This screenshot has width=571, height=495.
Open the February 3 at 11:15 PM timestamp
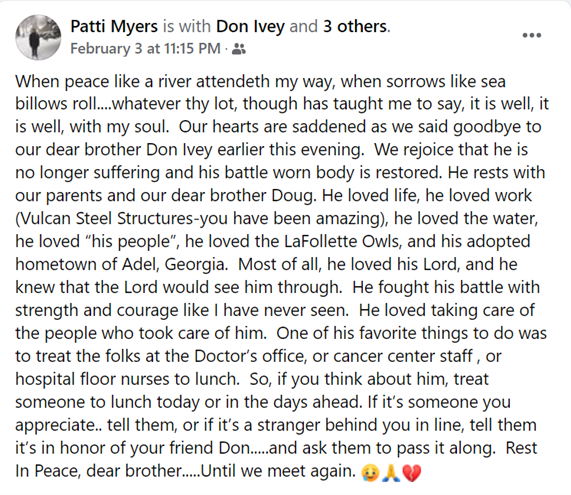point(145,48)
